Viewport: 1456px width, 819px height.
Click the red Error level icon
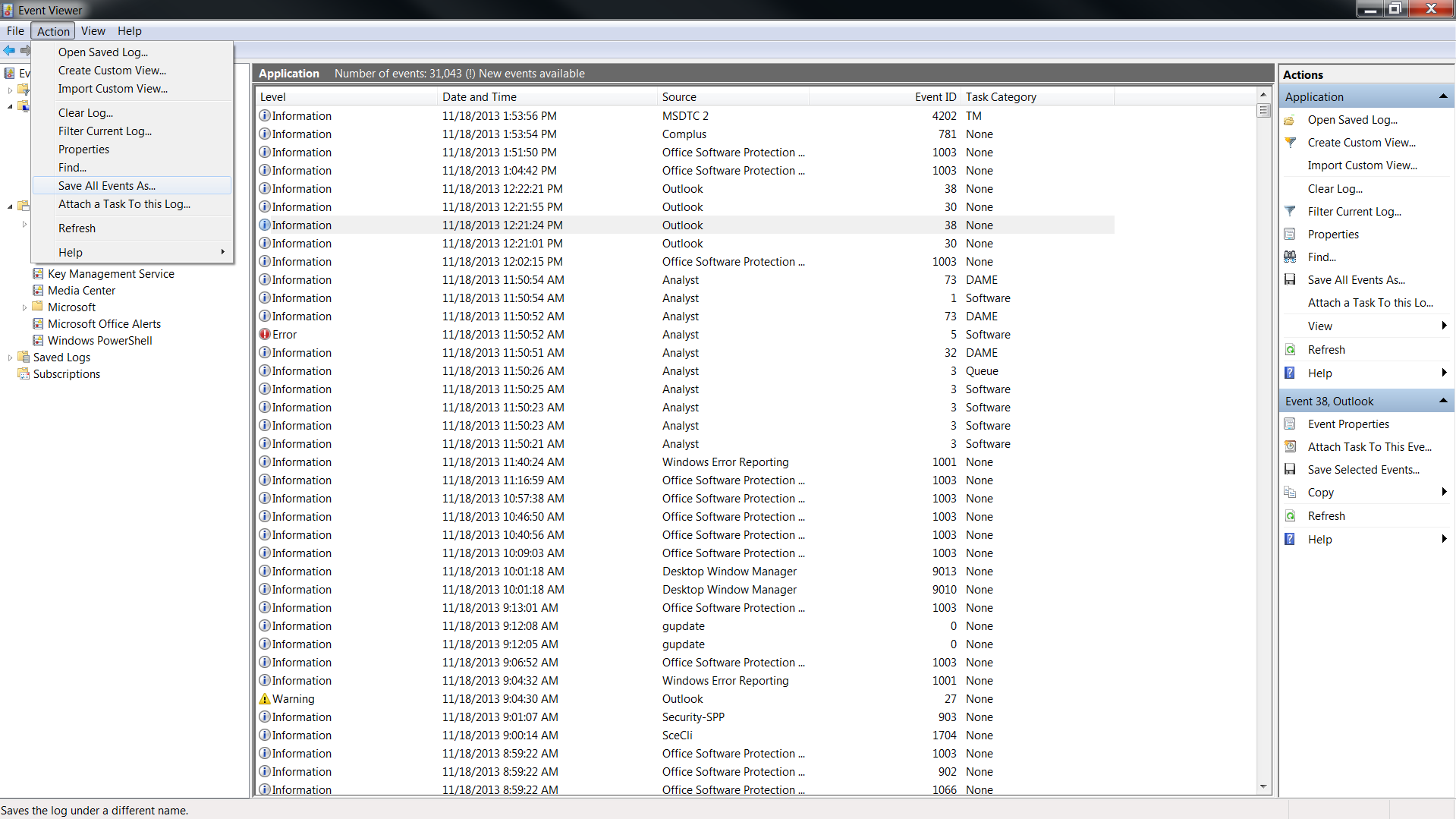pyautogui.click(x=265, y=334)
